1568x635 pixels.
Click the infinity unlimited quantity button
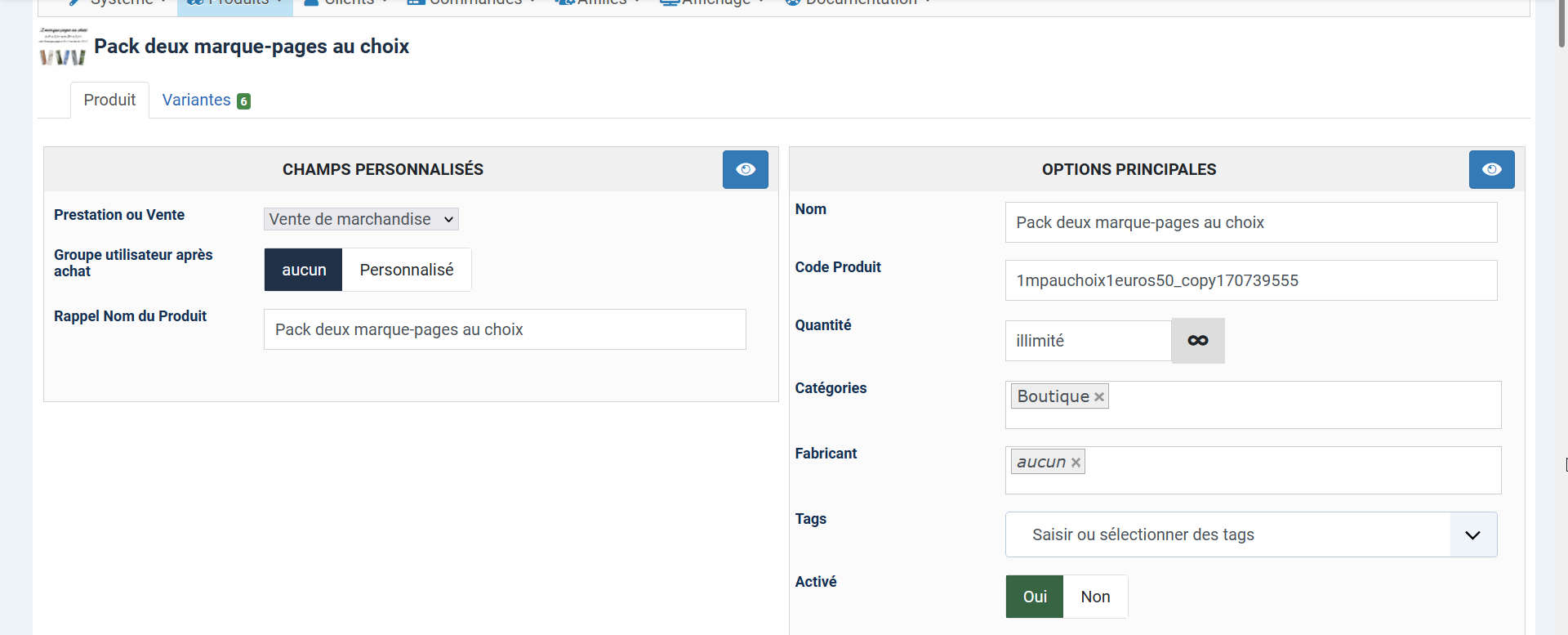(1197, 341)
